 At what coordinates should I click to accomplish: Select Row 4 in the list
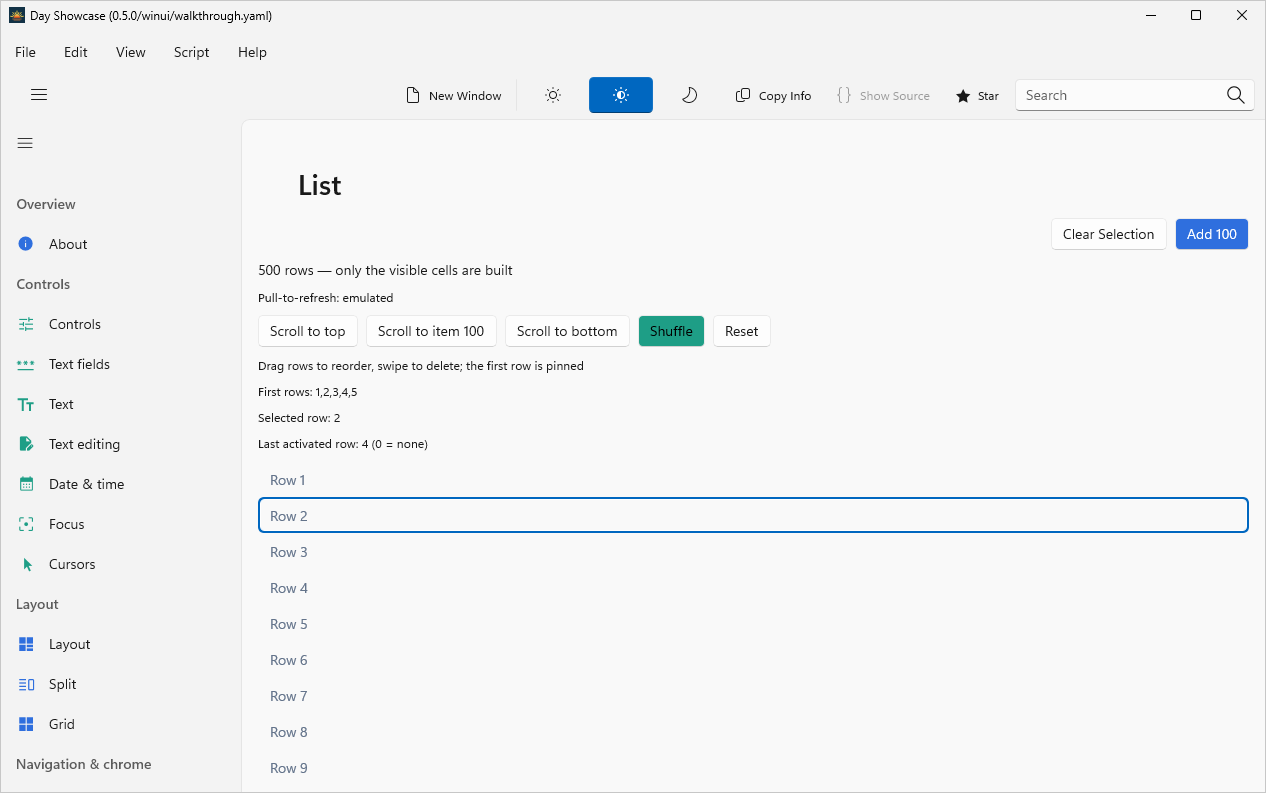[753, 588]
